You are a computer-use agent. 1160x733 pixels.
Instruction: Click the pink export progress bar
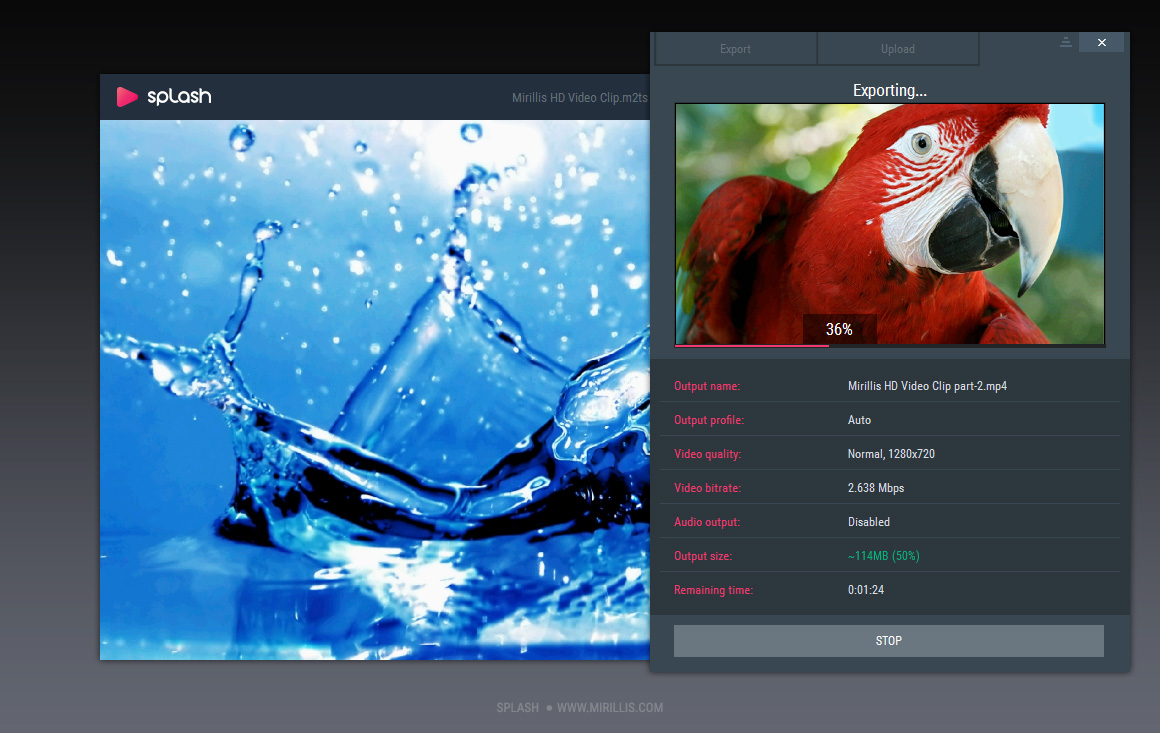[x=752, y=345]
